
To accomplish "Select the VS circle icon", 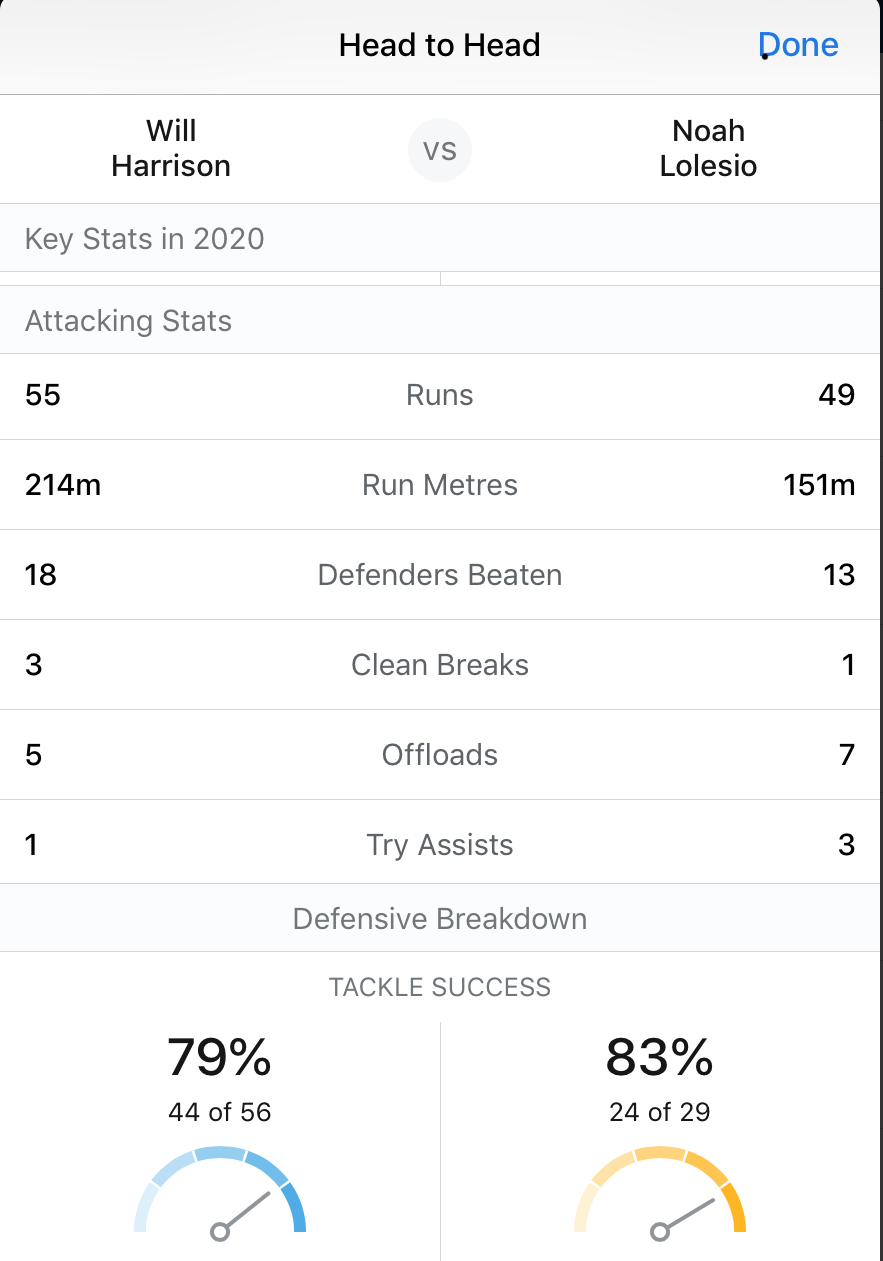I will 440,150.
